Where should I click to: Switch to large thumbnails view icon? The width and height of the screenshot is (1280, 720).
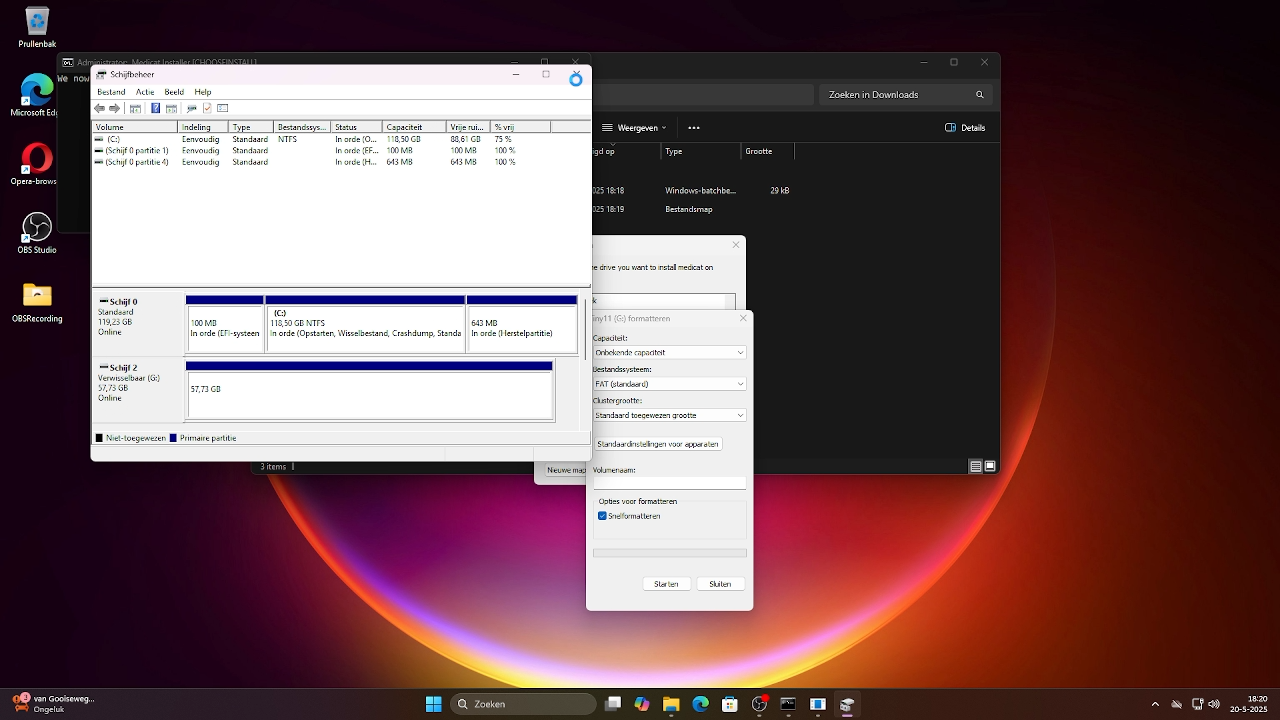tap(990, 466)
